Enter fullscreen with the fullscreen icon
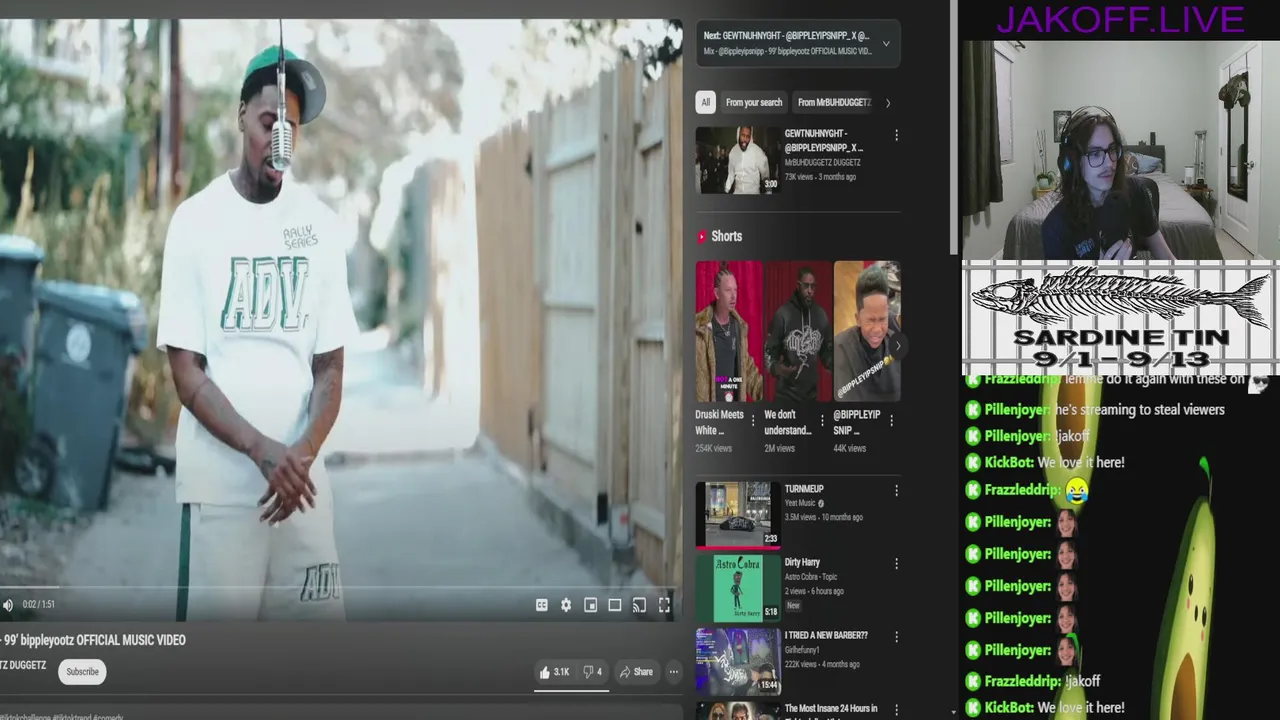 [x=664, y=605]
